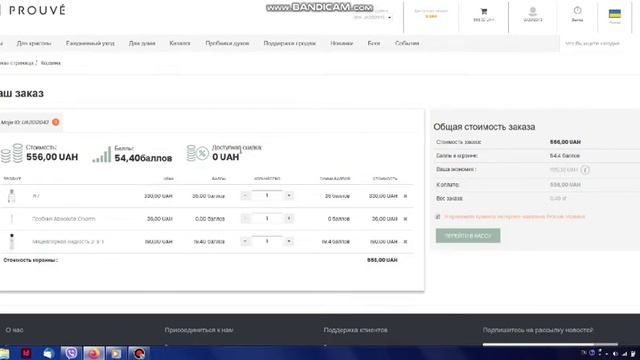This screenshot has height=360, width=640.
Task: Increase quantity of Мицеллярная жидкость
Action: (289, 242)
